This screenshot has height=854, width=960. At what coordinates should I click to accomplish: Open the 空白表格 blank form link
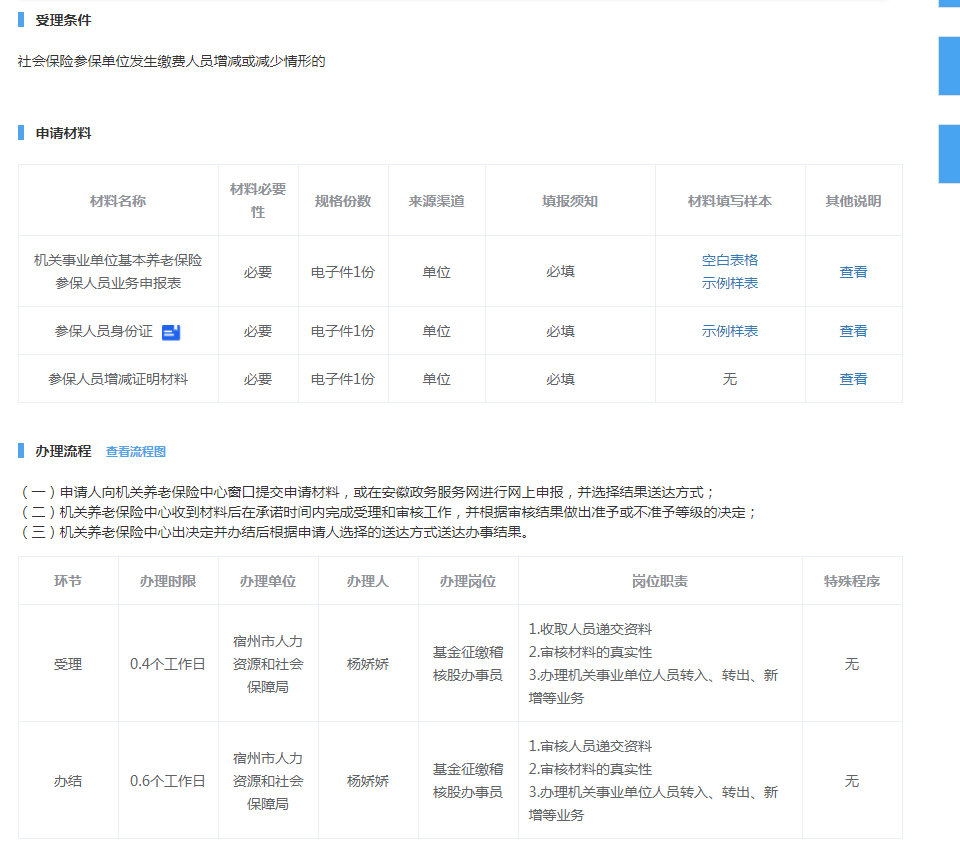pos(729,260)
